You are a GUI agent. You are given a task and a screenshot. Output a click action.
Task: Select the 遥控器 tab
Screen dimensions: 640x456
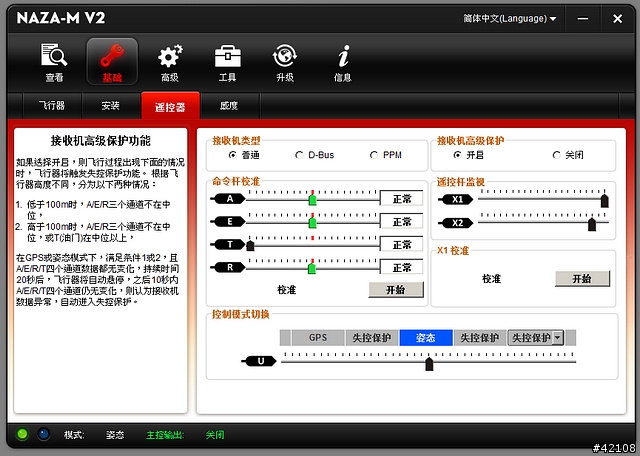(170, 106)
